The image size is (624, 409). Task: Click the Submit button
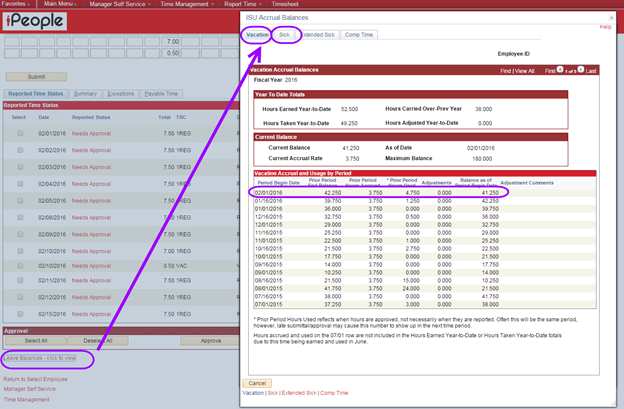pyautogui.click(x=36, y=77)
